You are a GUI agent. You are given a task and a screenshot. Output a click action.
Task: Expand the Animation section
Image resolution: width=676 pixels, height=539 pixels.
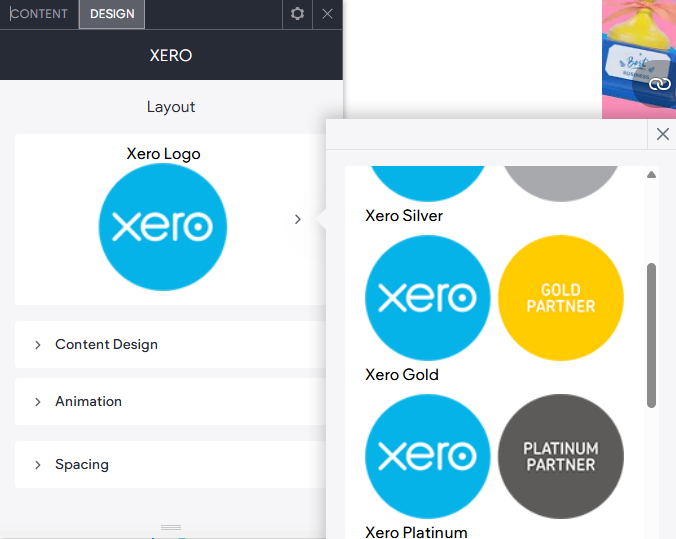point(171,401)
